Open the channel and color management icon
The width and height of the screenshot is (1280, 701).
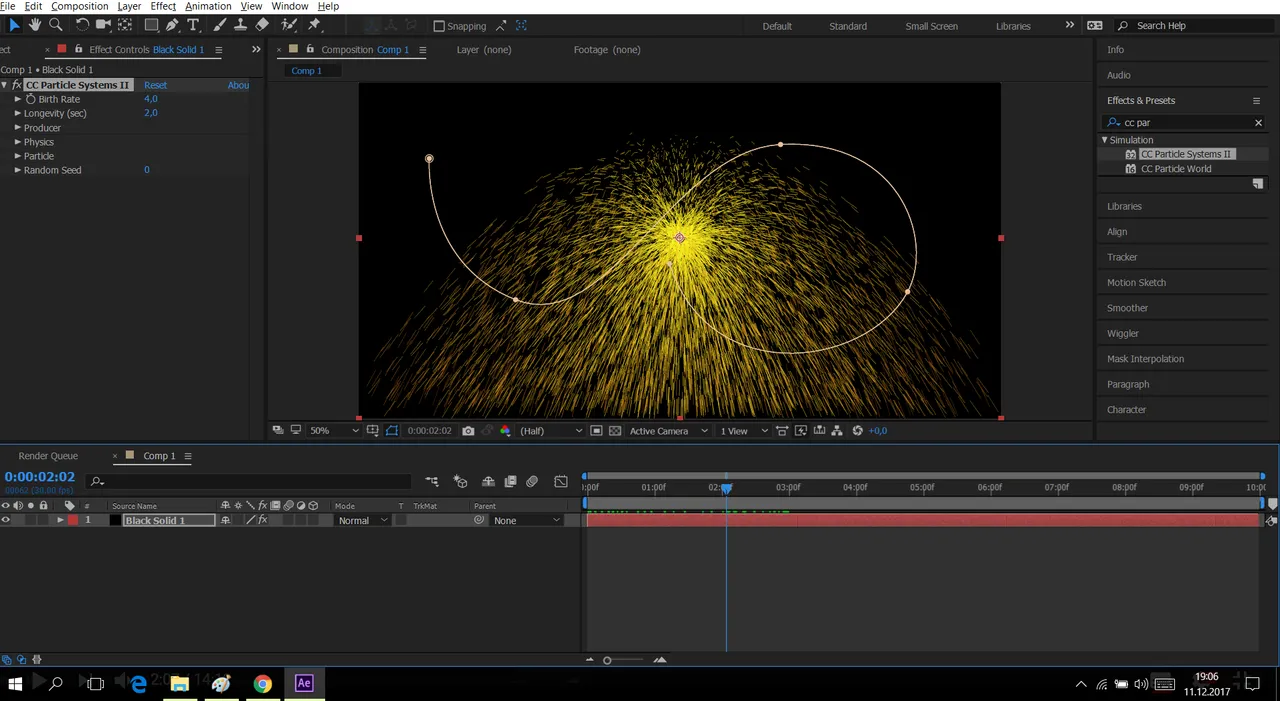click(505, 431)
